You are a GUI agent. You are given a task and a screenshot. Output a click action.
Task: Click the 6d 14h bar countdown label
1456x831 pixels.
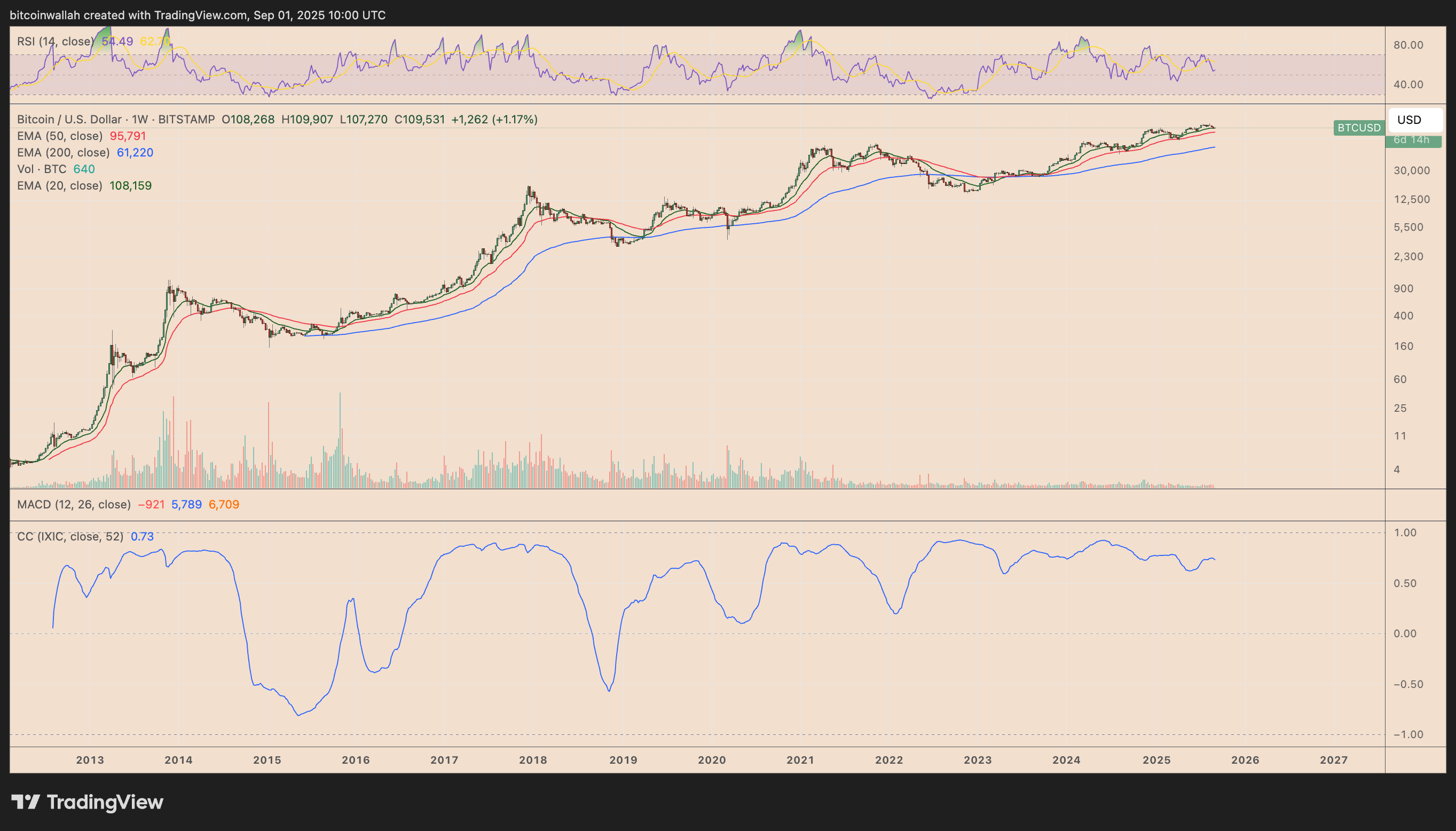click(x=1412, y=140)
